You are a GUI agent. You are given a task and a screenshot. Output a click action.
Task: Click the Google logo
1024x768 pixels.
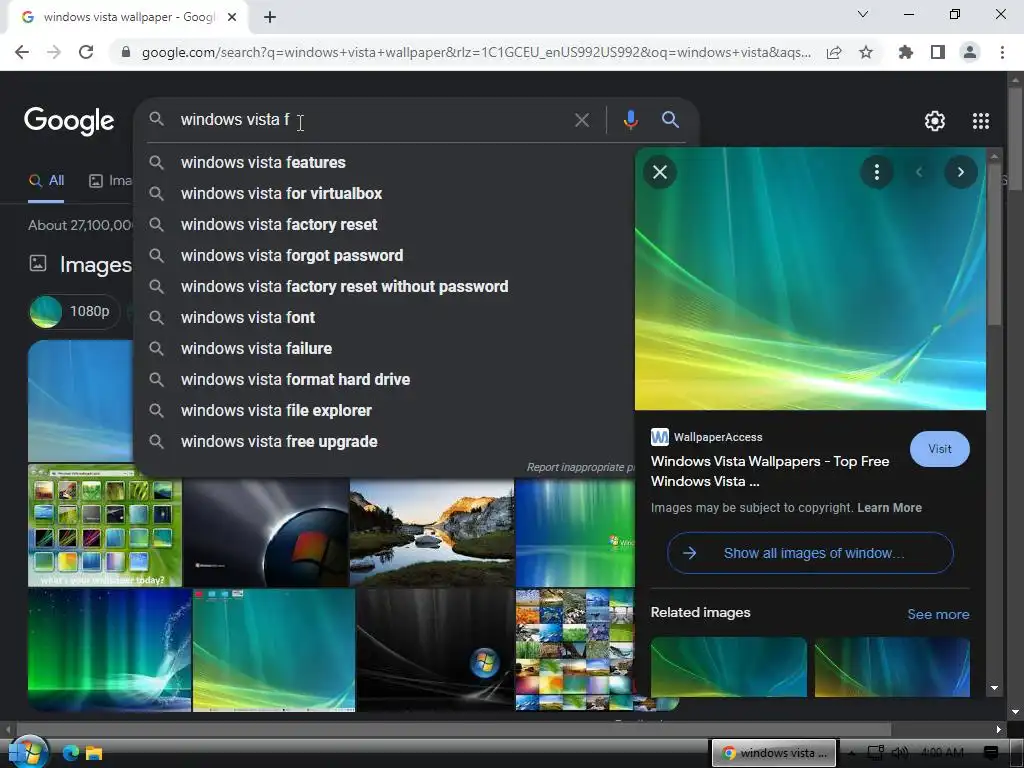(x=69, y=121)
